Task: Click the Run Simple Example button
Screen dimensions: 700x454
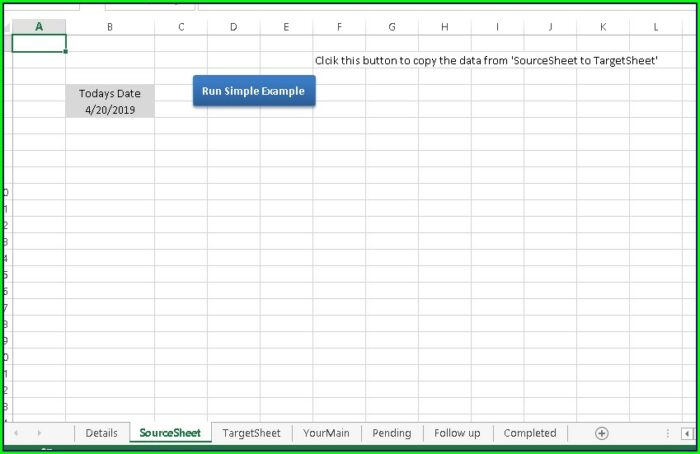Action: click(x=254, y=91)
